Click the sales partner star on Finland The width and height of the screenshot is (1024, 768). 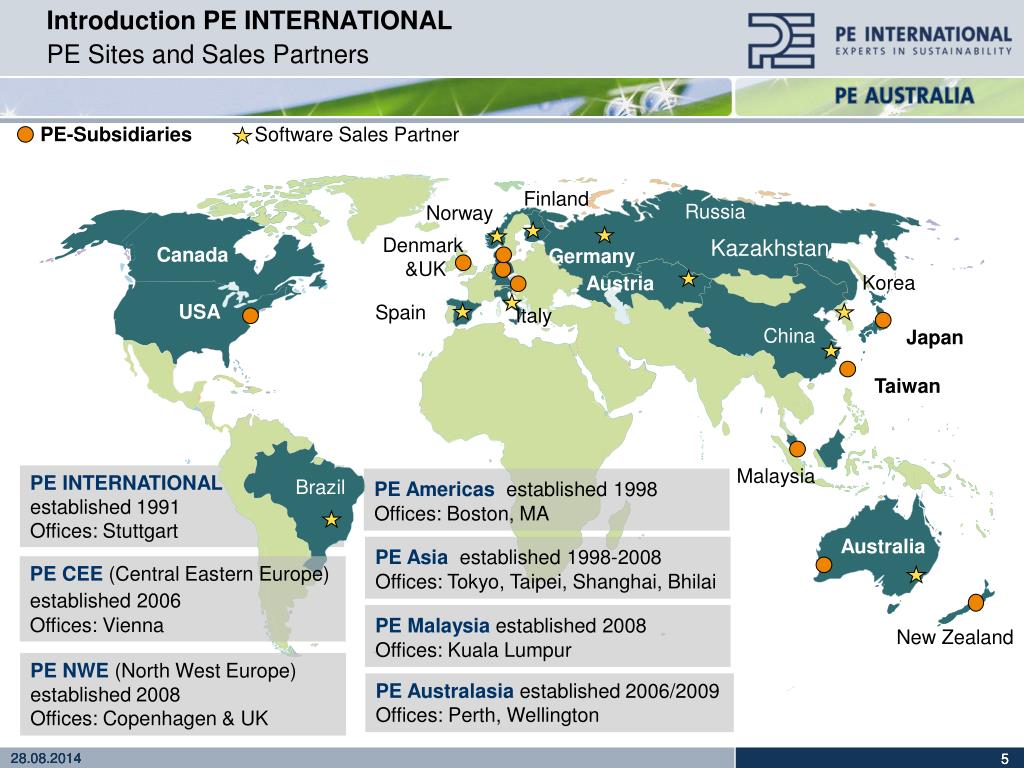pyautogui.click(x=533, y=231)
